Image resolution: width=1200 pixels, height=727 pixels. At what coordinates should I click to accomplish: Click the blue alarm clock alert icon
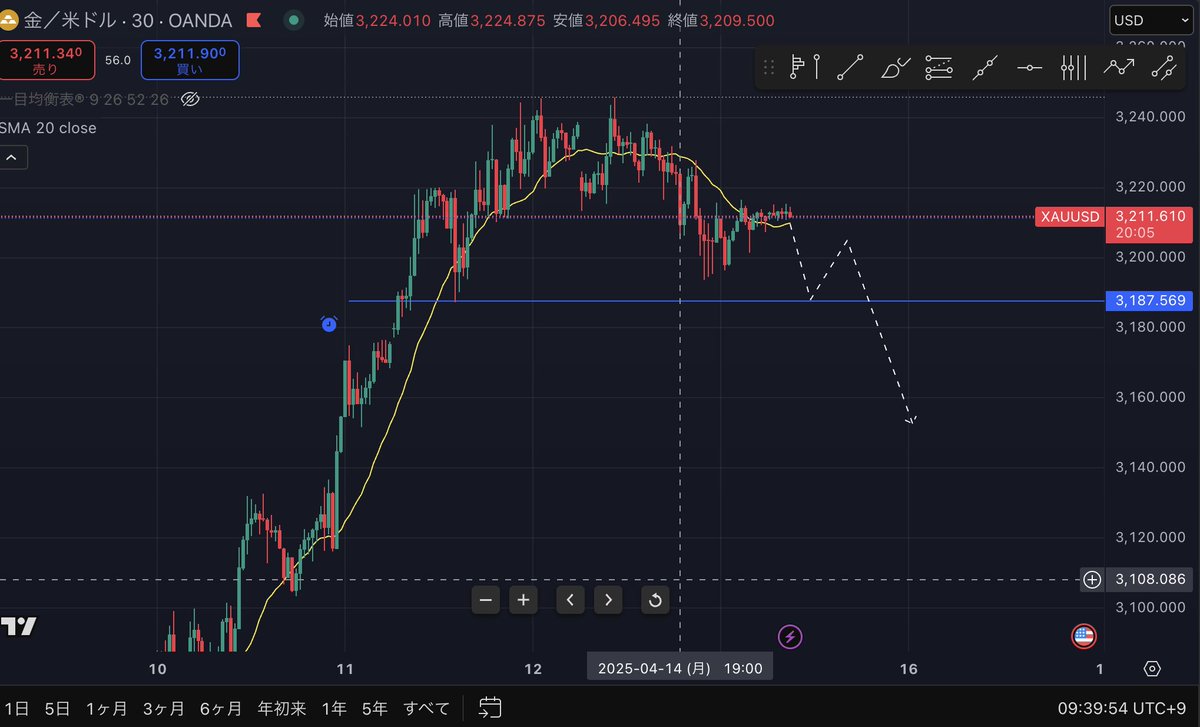329,324
